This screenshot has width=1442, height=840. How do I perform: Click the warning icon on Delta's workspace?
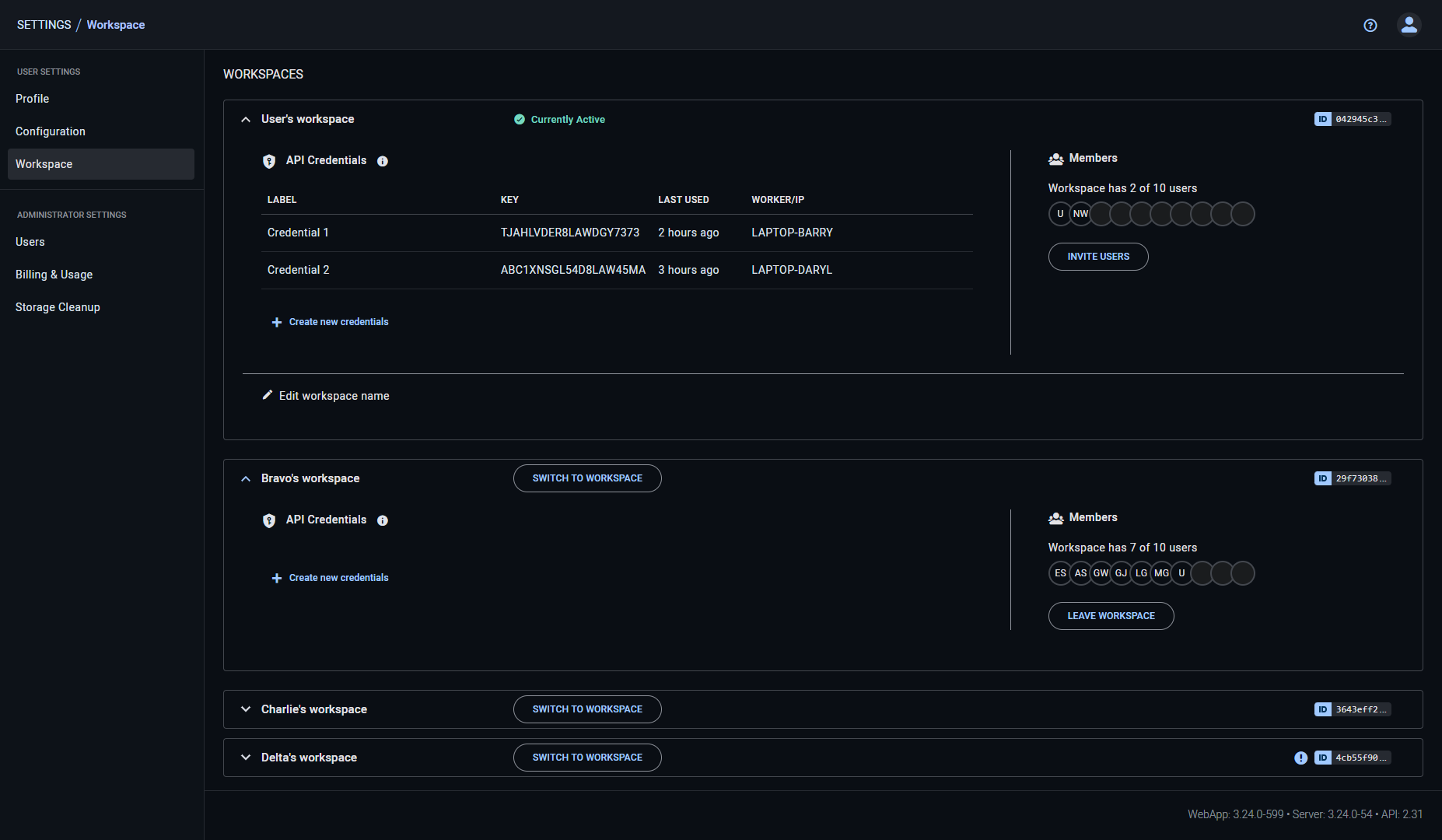point(1300,758)
